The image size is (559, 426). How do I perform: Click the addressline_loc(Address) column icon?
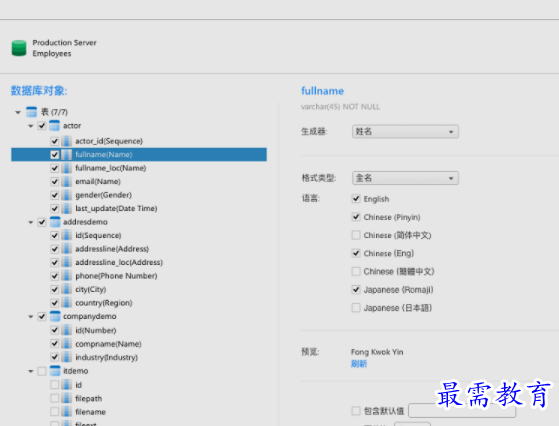tap(66, 263)
